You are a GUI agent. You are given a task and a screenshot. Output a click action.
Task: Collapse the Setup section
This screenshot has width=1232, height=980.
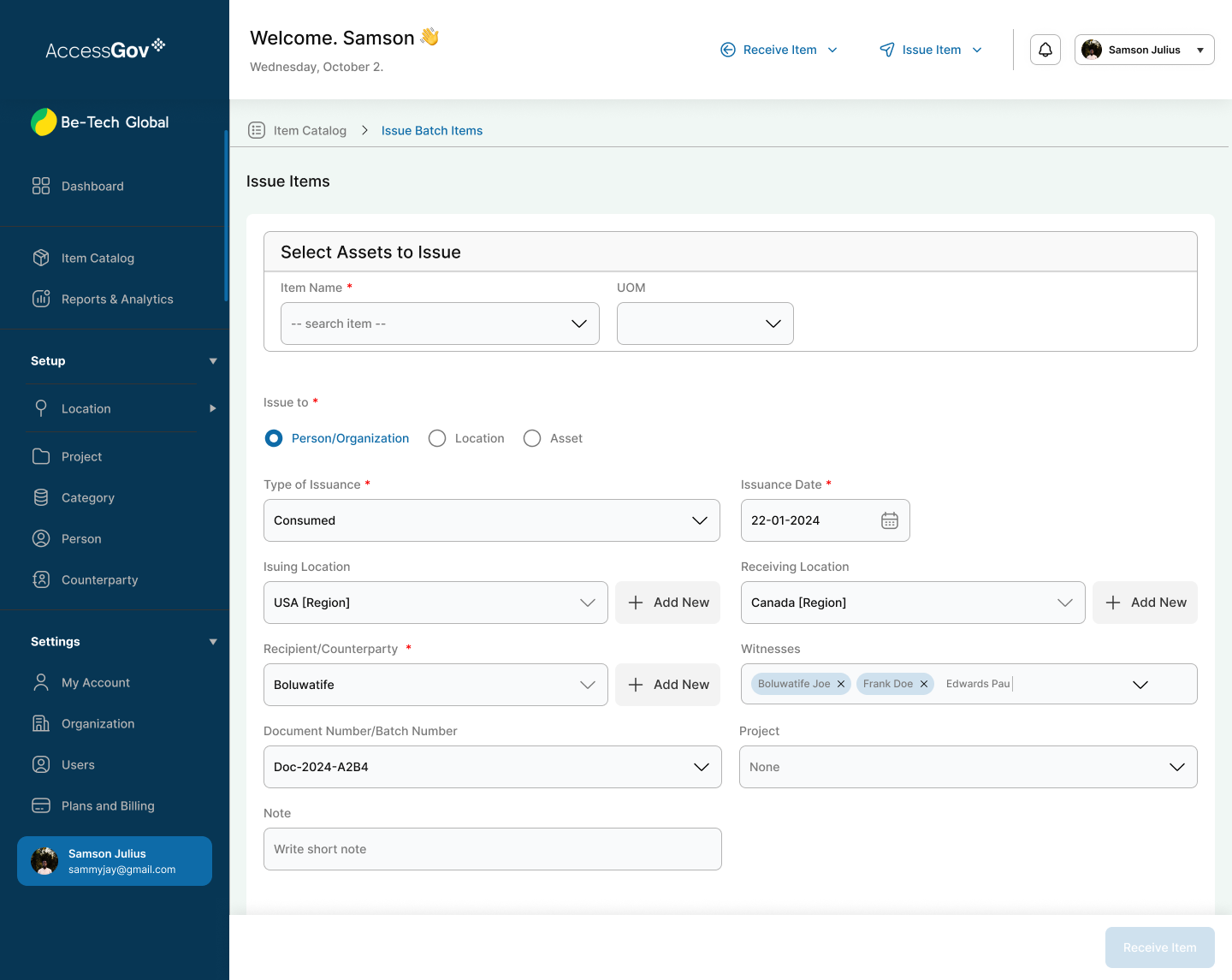213,361
